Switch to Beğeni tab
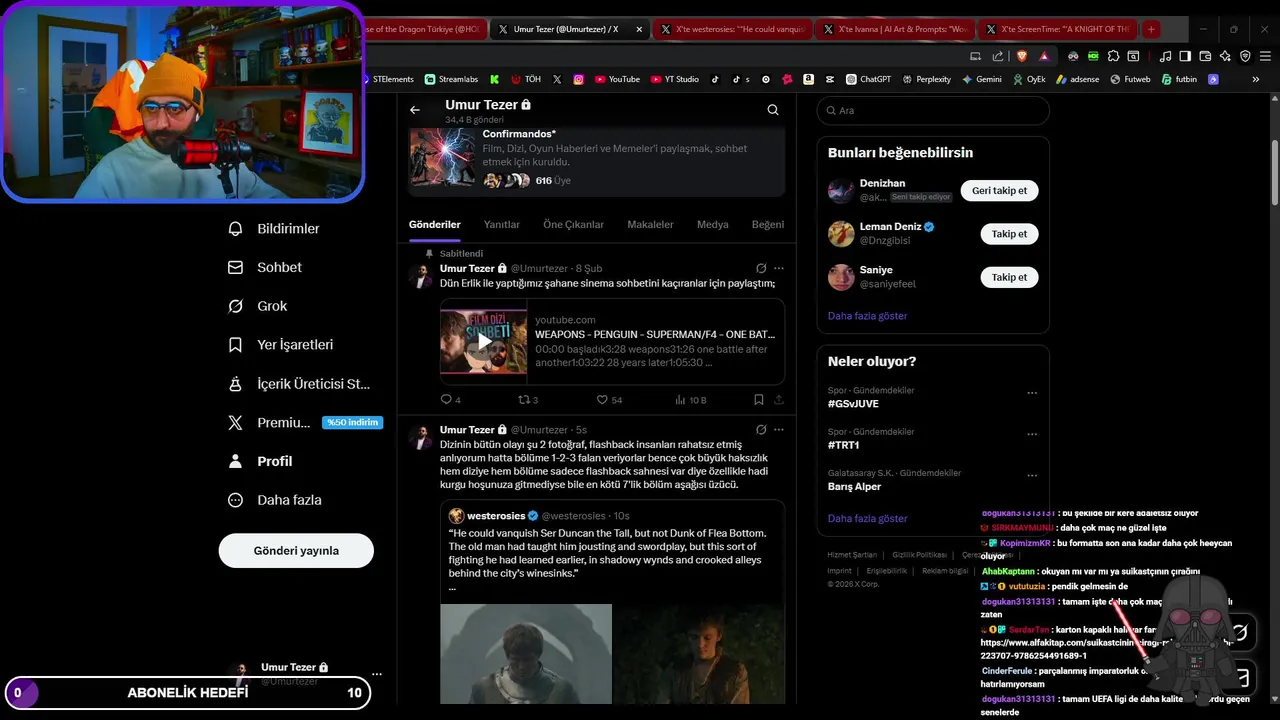The width and height of the screenshot is (1280, 720). point(768,225)
